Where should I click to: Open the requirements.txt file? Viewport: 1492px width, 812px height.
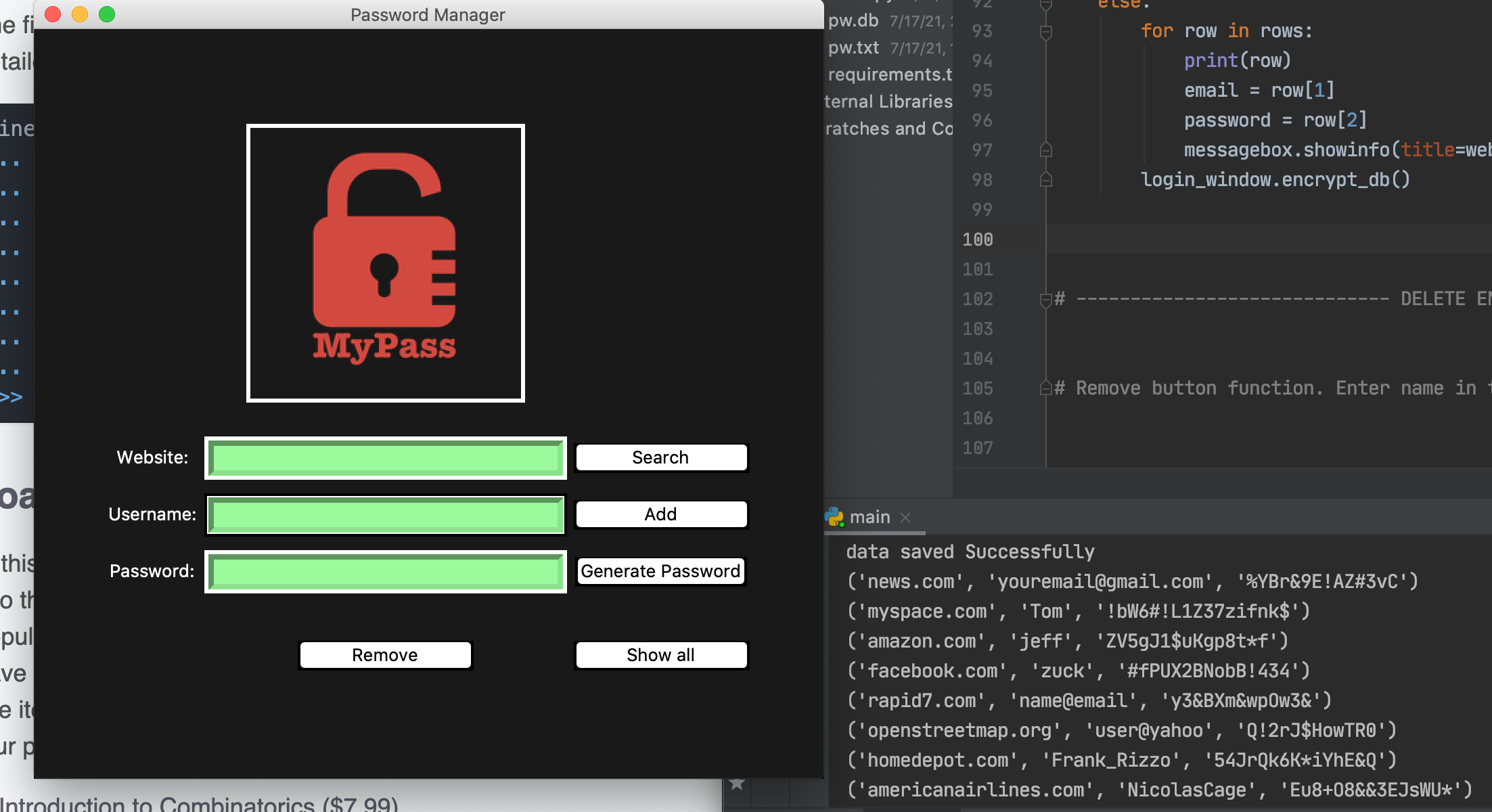[x=889, y=74]
